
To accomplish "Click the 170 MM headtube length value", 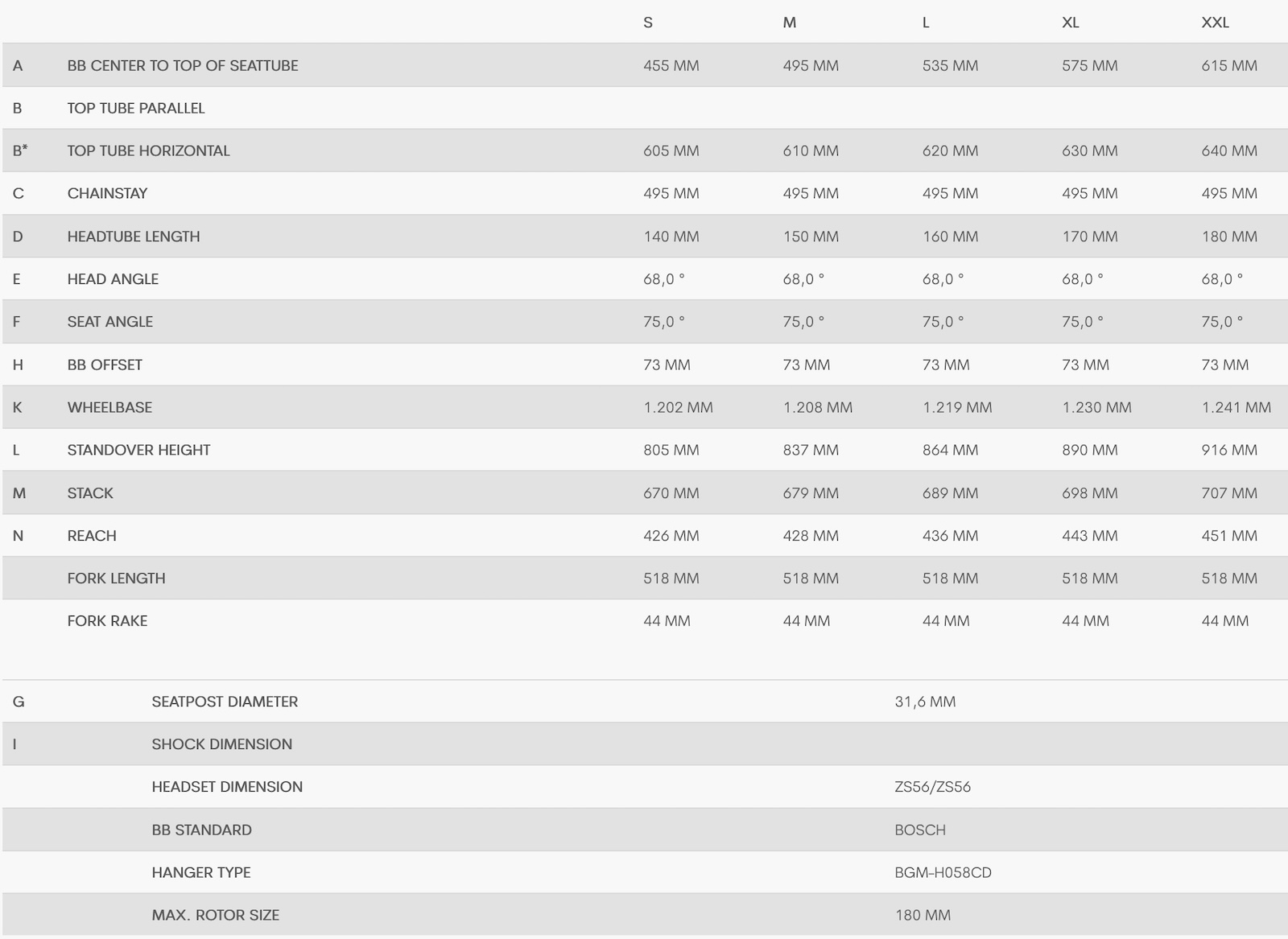I will click(1090, 237).
